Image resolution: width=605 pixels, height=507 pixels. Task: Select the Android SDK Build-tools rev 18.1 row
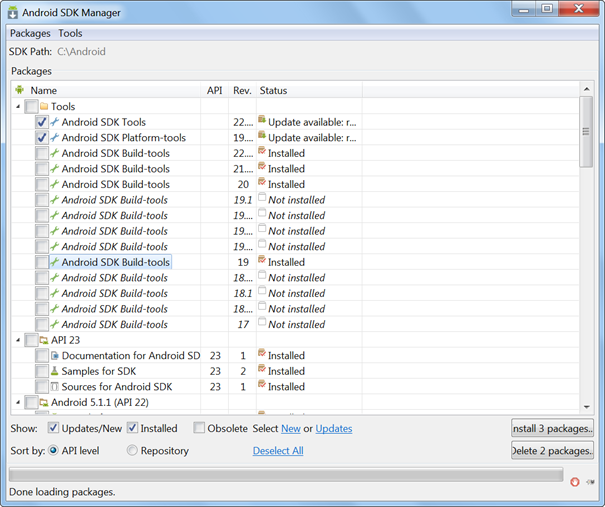click(295, 293)
